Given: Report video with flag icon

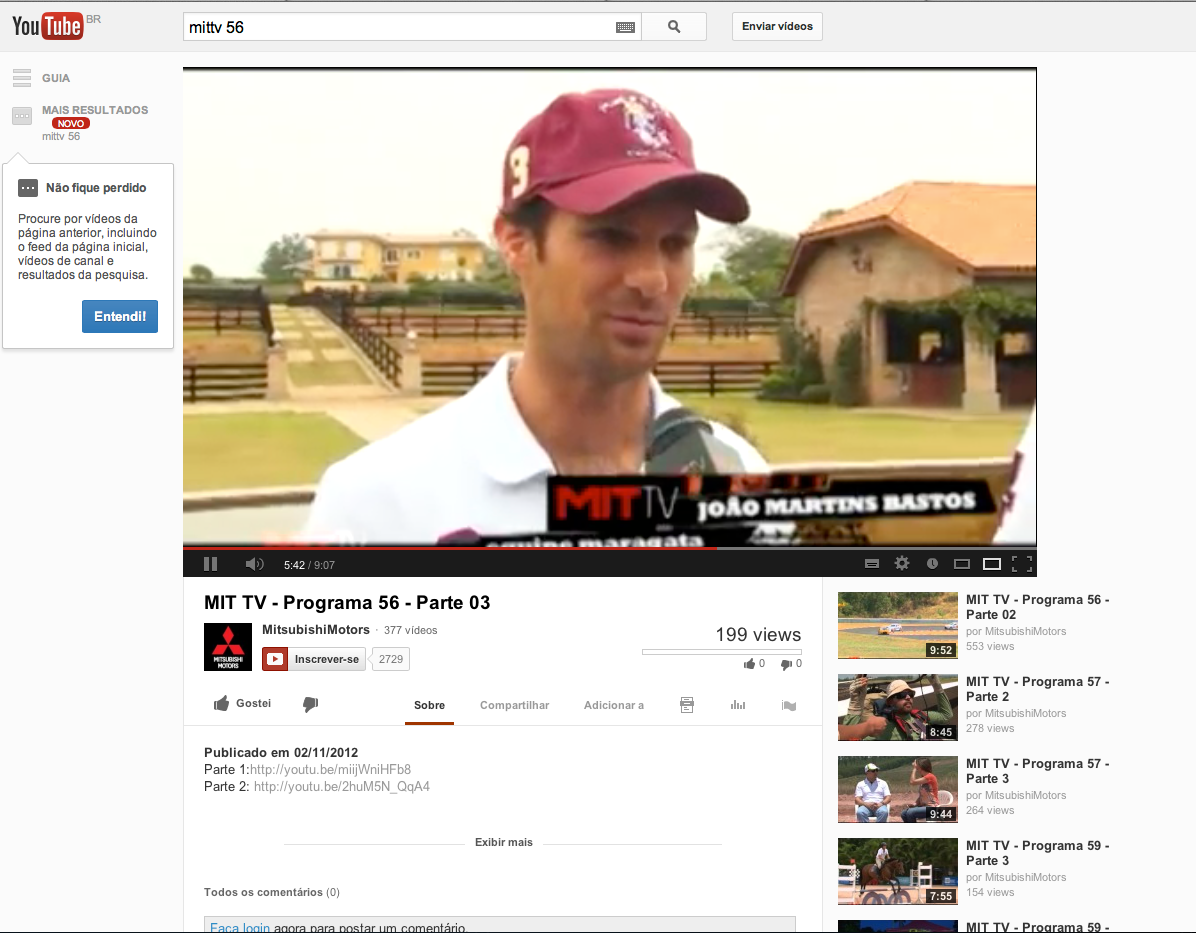Looking at the screenshot, I should click(789, 705).
